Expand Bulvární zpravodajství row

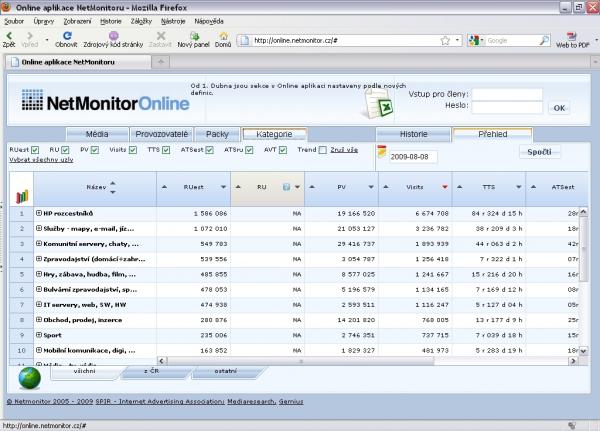[x=39, y=289]
